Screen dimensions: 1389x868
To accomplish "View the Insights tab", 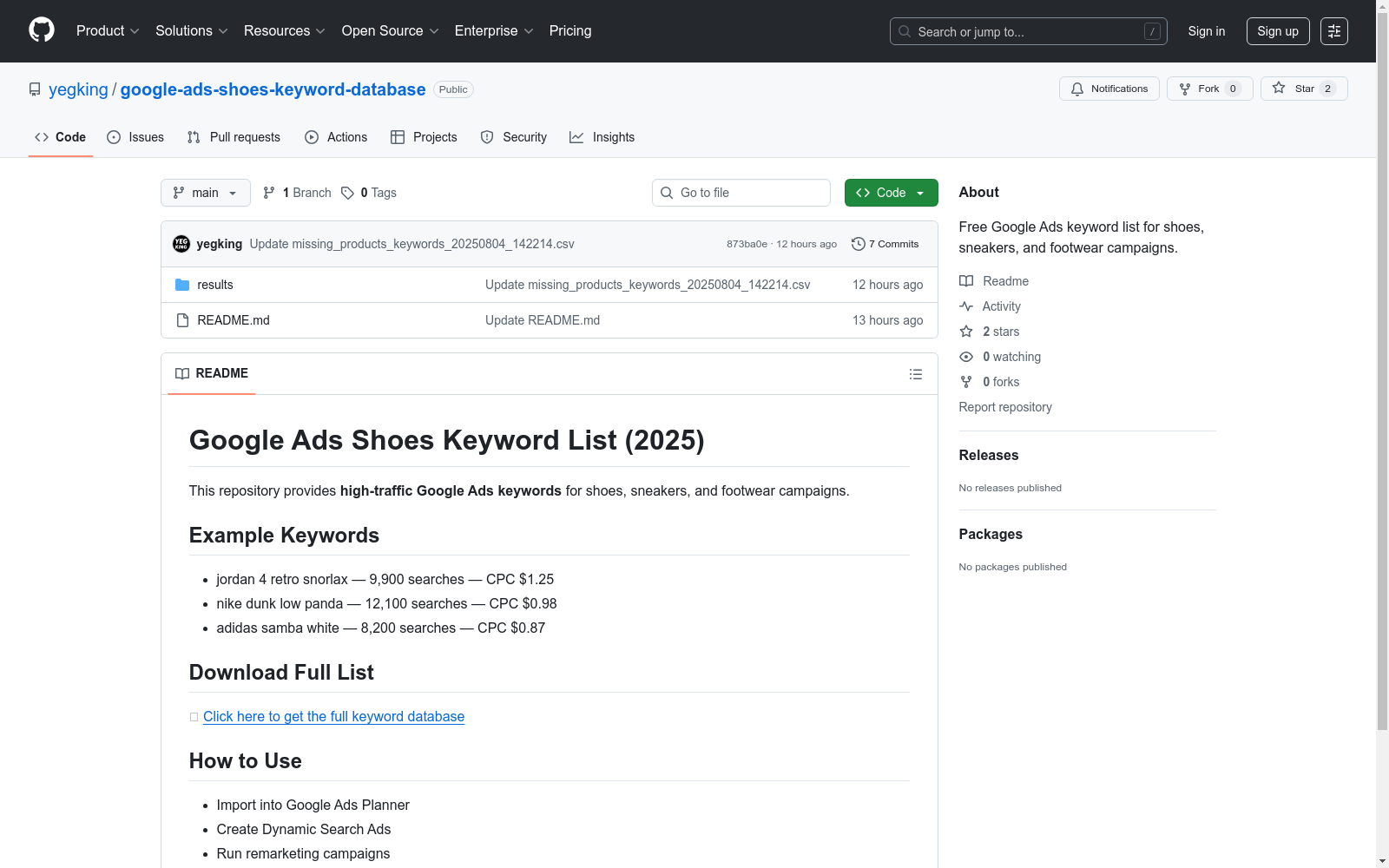I will [x=602, y=137].
